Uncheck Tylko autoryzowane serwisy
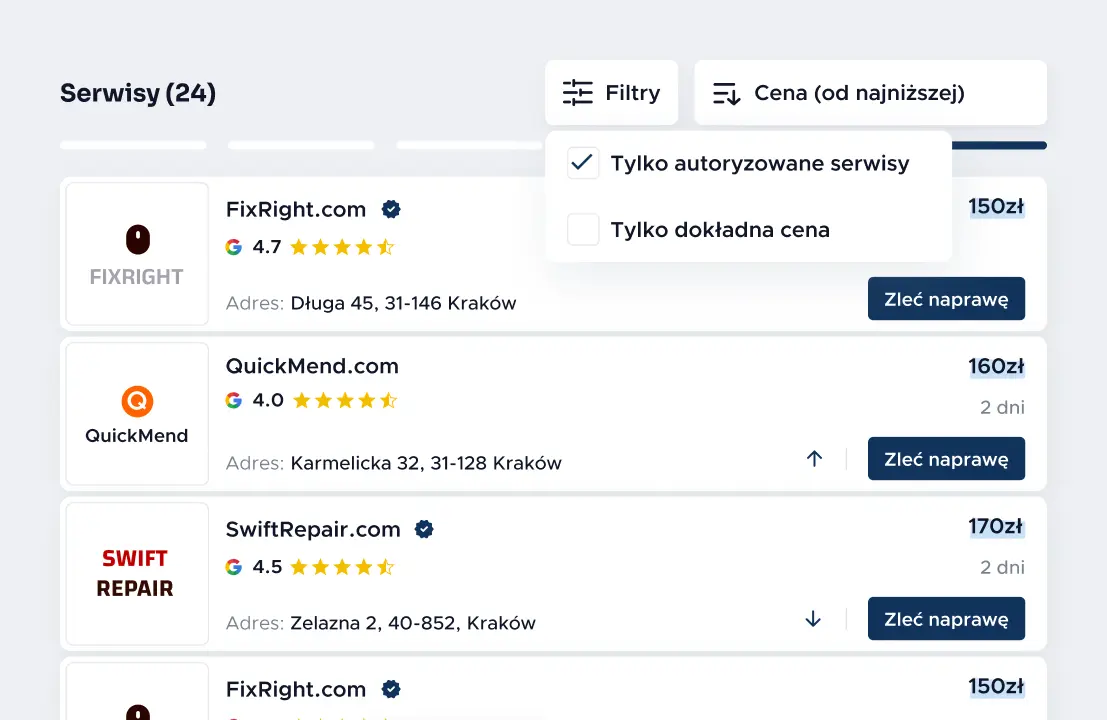 [x=583, y=163]
